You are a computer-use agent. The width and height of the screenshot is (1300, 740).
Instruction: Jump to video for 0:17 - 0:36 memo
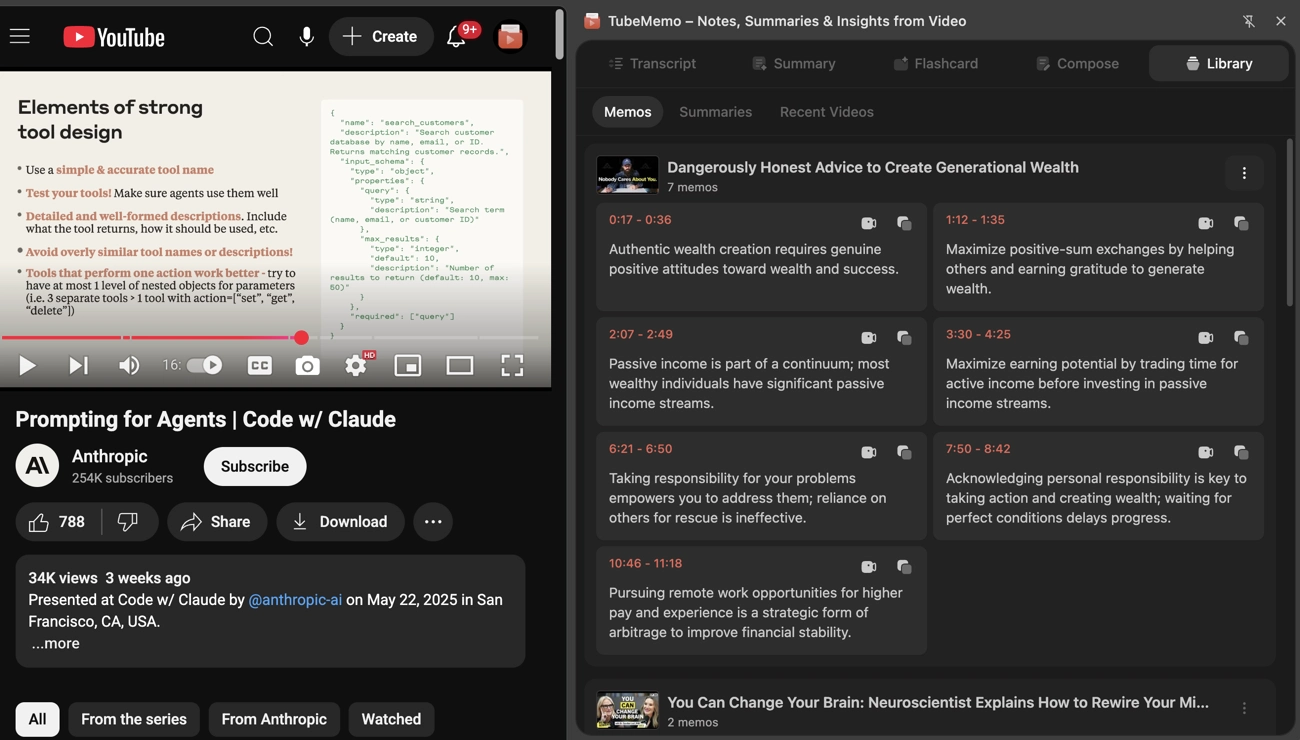coord(869,223)
